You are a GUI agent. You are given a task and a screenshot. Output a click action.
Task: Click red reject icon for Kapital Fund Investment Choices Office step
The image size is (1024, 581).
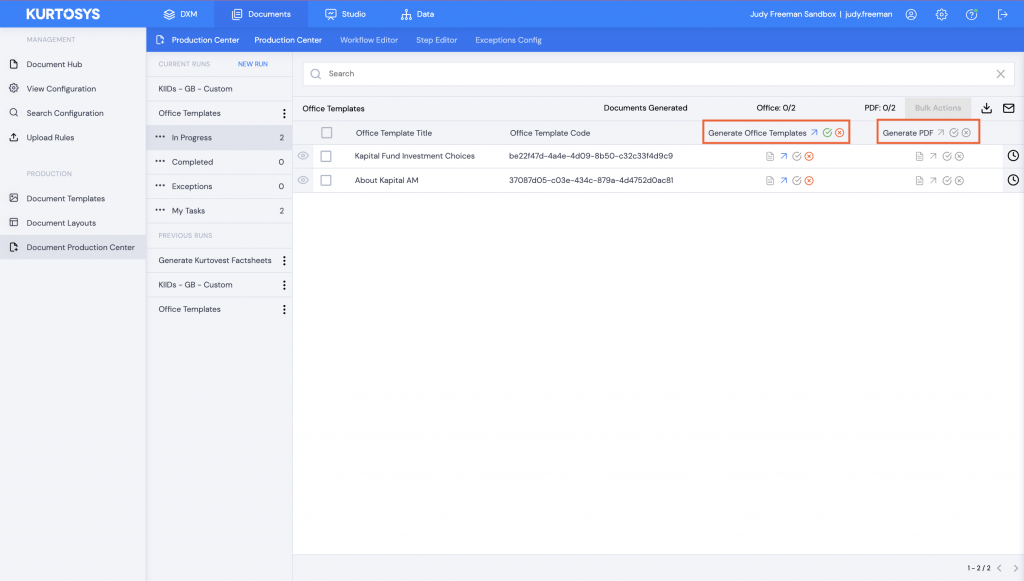pyautogui.click(x=809, y=157)
